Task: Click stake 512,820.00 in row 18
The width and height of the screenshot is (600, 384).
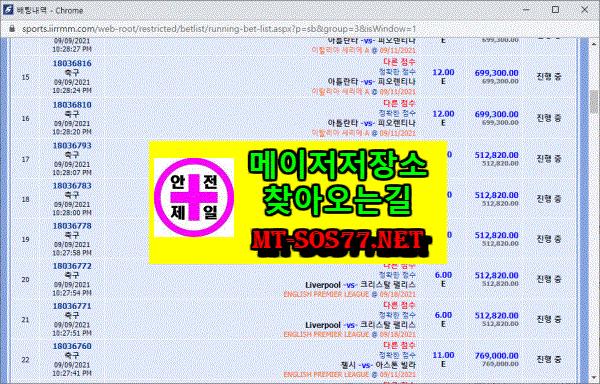Action: pos(496,195)
